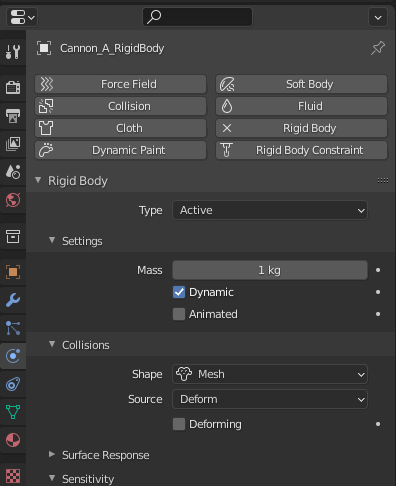Animate the Mass property dot
The height and width of the screenshot is (486, 396).
pyautogui.click(x=378, y=270)
